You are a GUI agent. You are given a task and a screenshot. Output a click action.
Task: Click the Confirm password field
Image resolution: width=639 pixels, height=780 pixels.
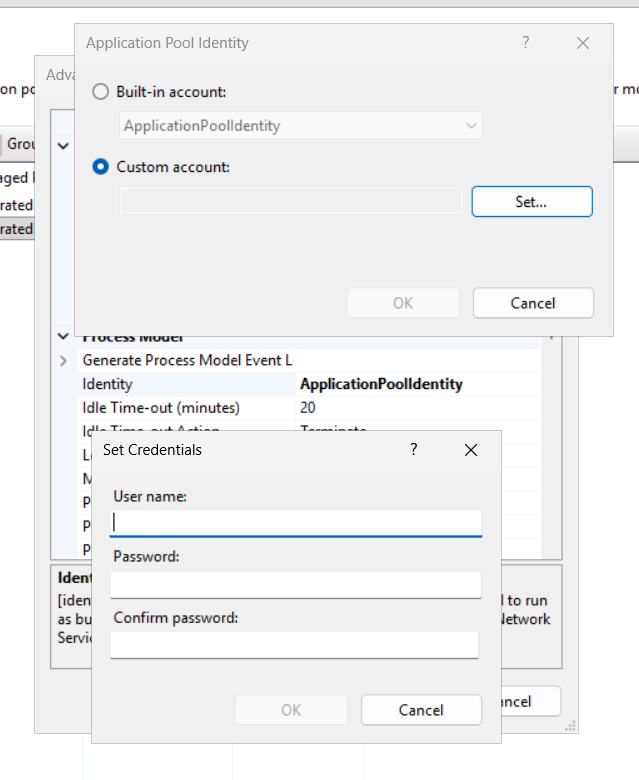click(x=296, y=645)
